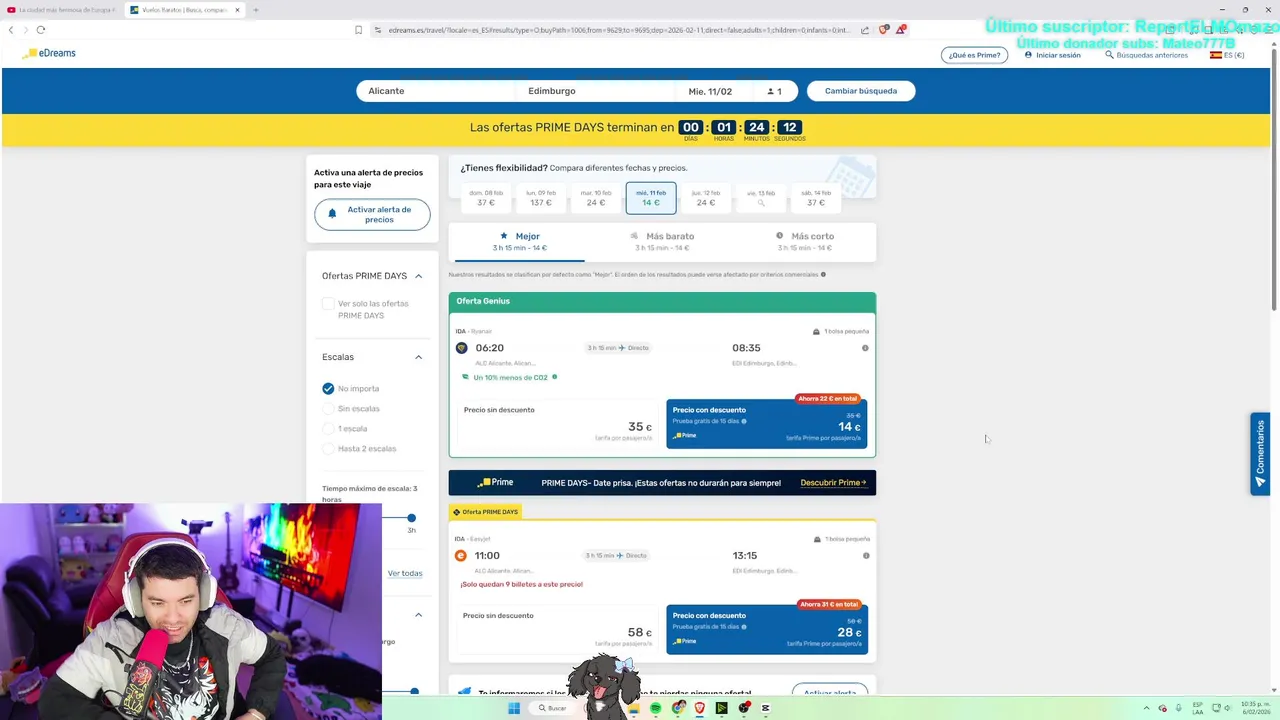Screen dimensions: 1280x720
Task: Show hidden system tray icons
Action: click(x=1147, y=708)
